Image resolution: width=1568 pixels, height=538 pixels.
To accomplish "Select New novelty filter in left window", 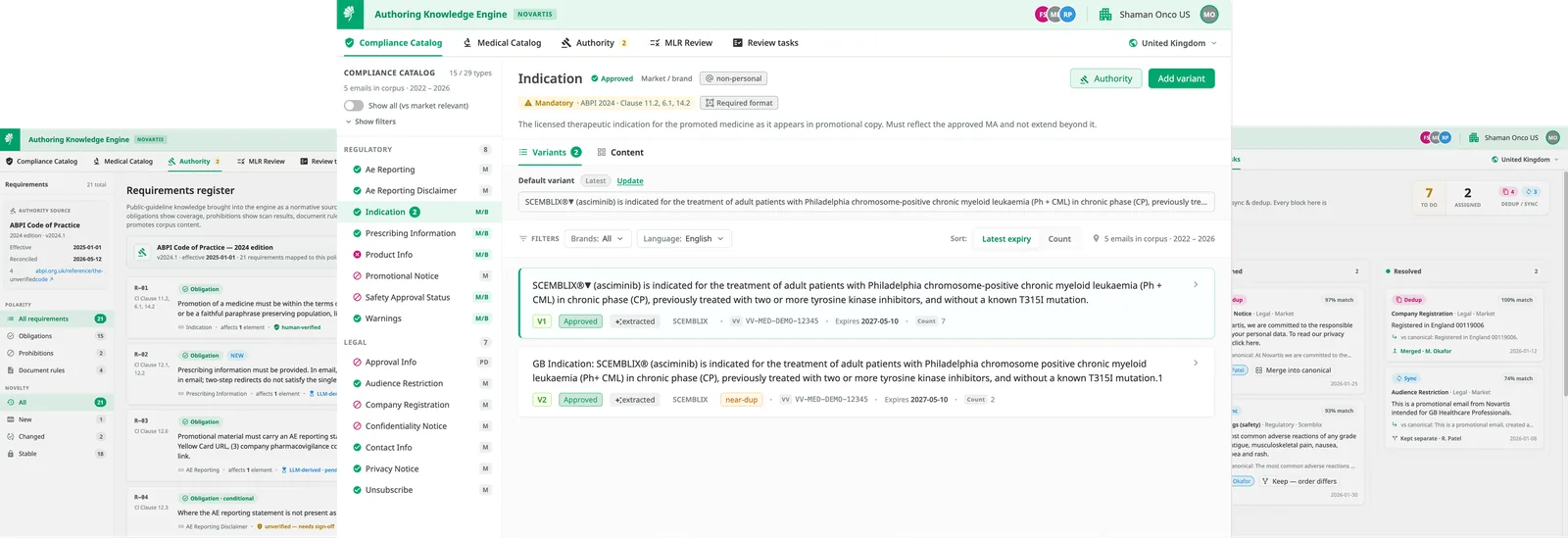I will tap(57, 419).
